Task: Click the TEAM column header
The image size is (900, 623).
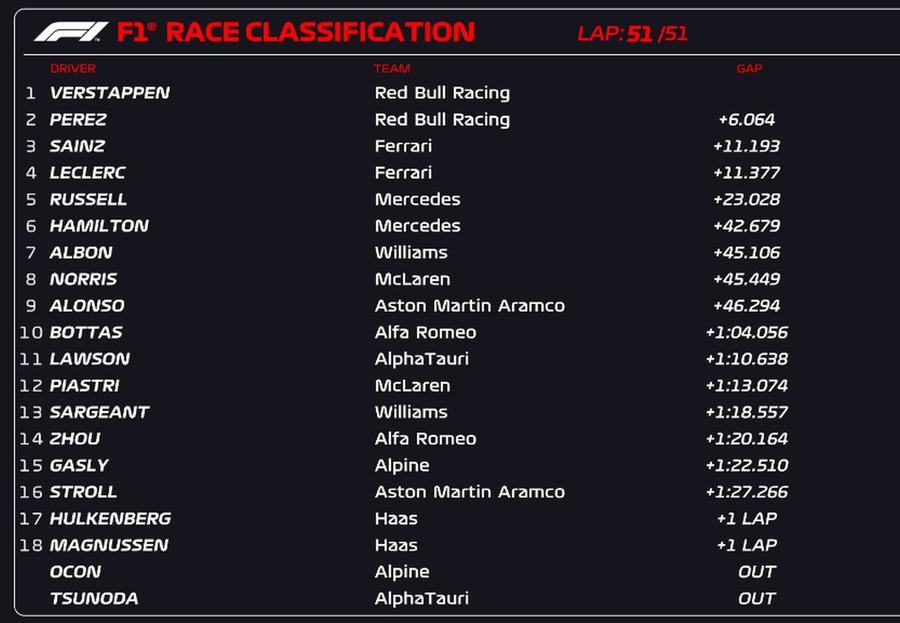Action: click(x=392, y=68)
